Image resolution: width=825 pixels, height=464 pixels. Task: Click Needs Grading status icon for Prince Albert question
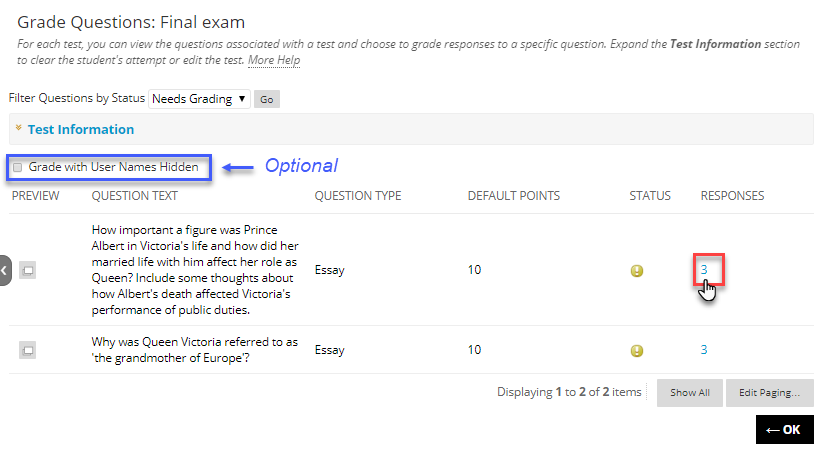[637, 270]
